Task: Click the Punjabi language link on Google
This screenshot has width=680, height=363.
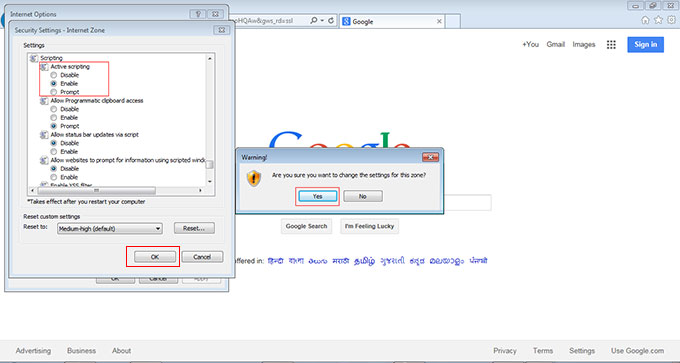Action: click(478, 261)
